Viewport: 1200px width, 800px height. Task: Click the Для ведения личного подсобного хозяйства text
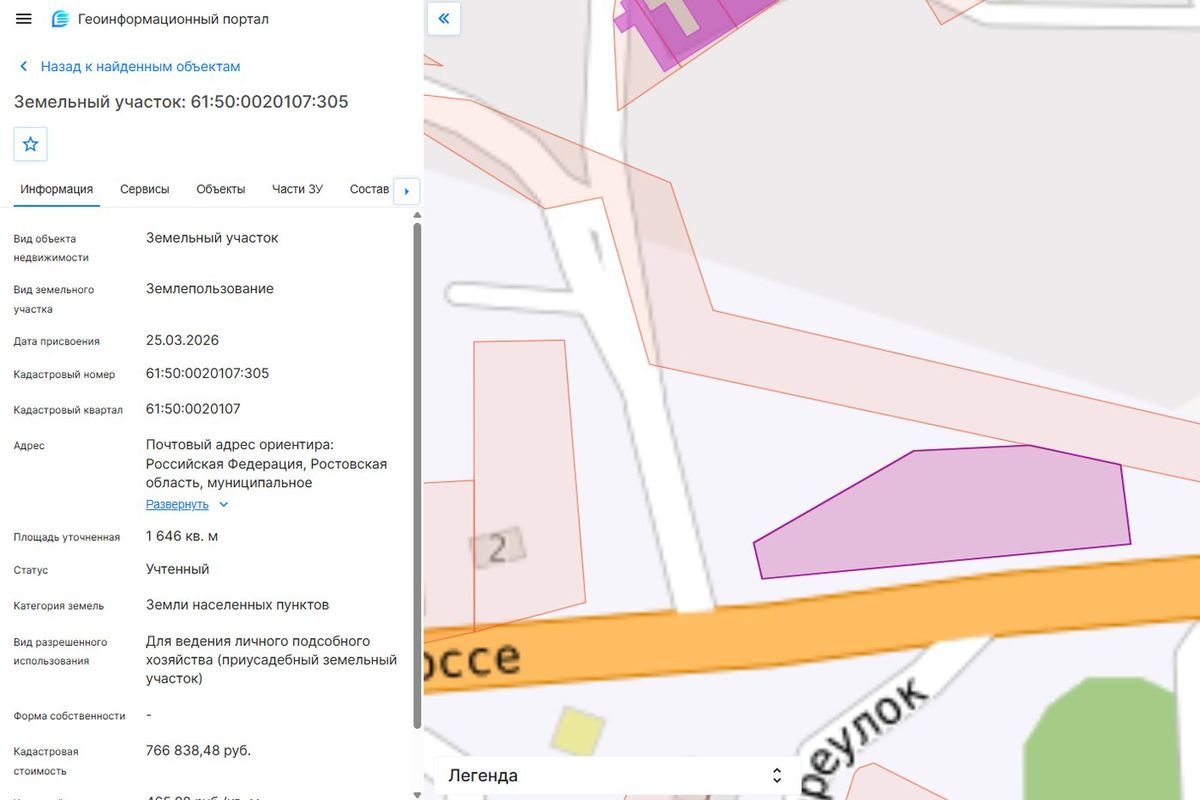tap(271, 660)
